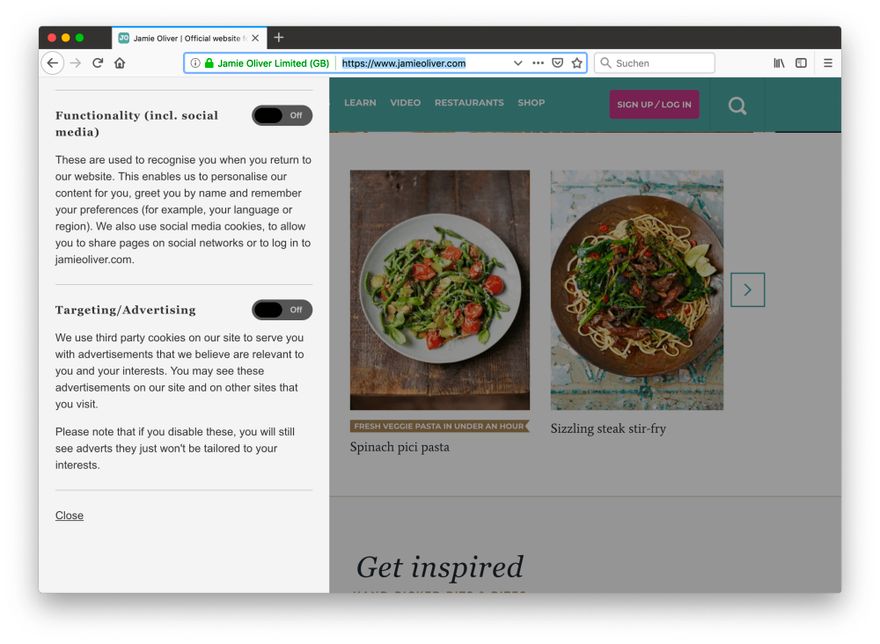880x644 pixels.
Task: Close the cookie settings panel via Close link
Action: tap(69, 515)
